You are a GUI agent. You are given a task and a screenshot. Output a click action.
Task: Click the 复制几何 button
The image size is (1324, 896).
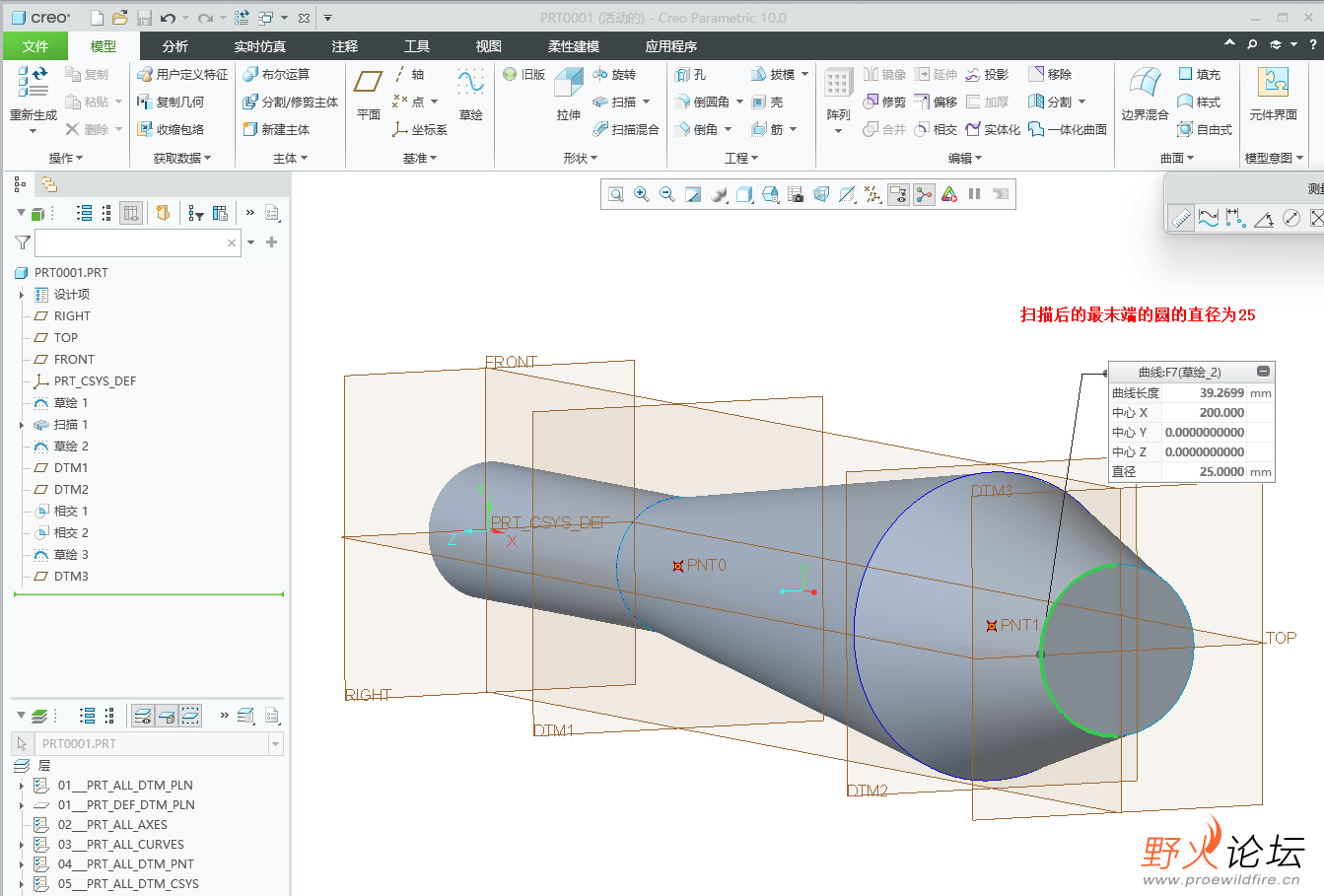(171, 102)
